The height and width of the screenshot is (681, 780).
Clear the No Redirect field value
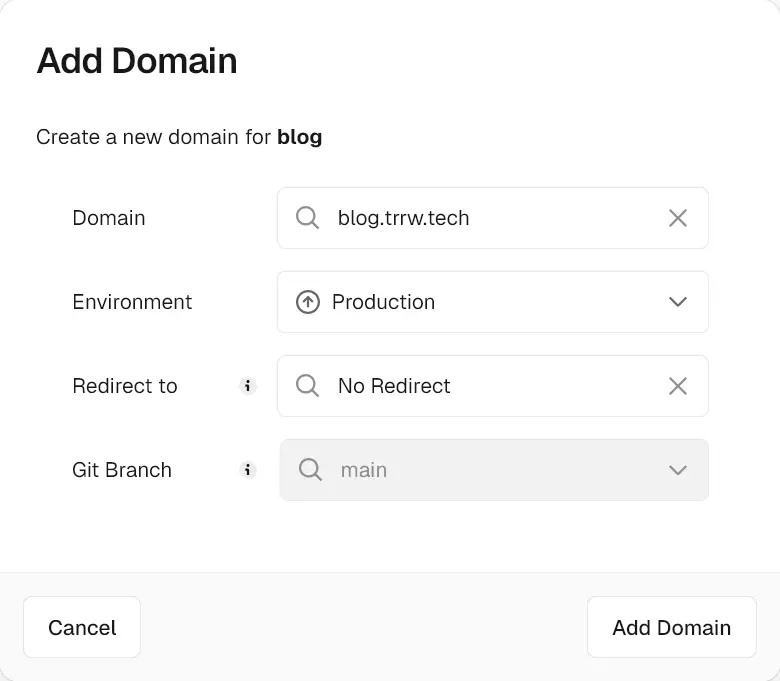677,386
